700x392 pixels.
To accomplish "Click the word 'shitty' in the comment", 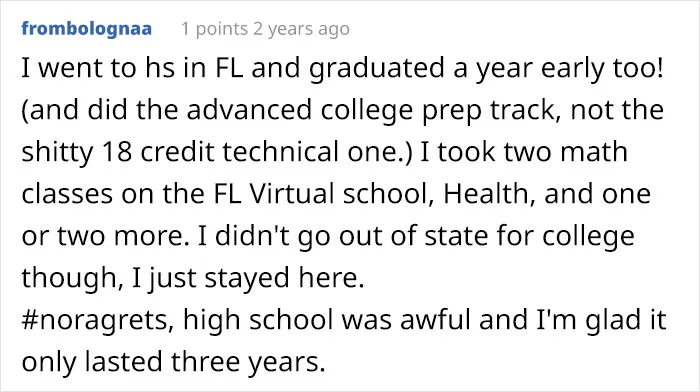I will [58, 153].
